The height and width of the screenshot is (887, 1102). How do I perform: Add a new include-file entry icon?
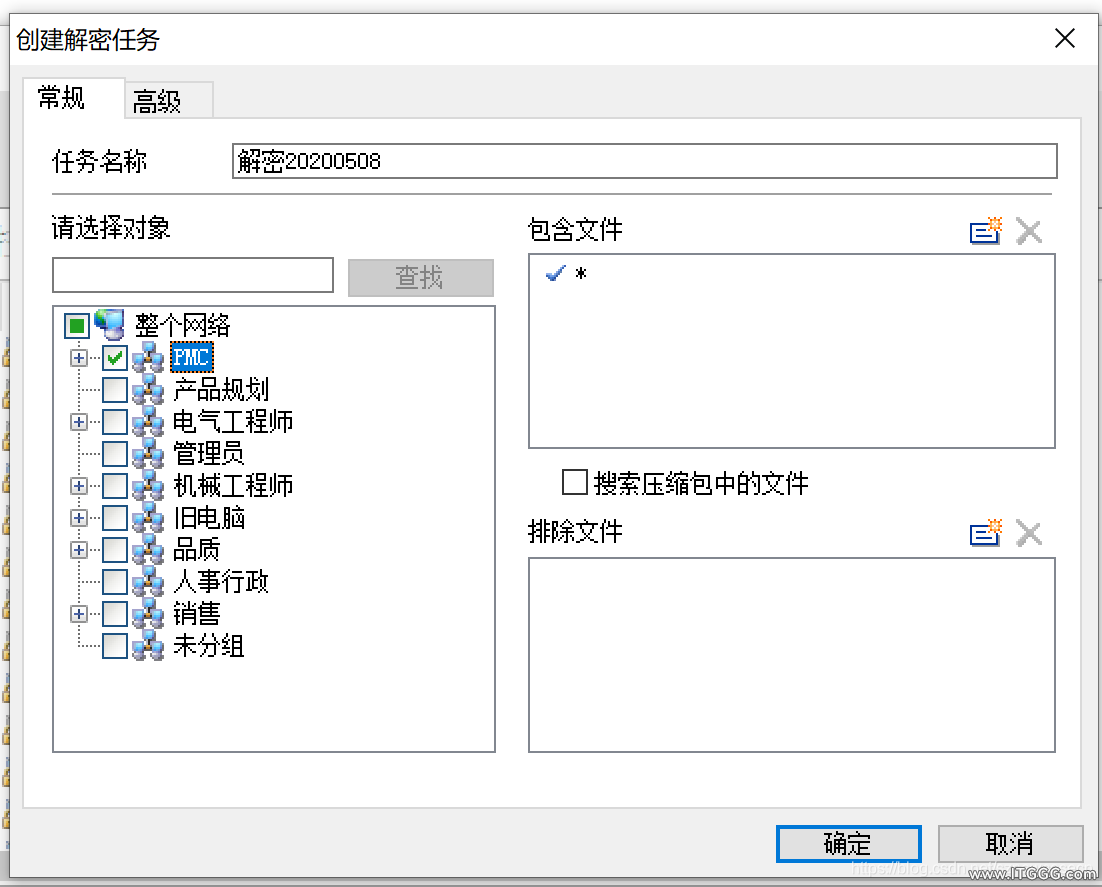pos(985,231)
